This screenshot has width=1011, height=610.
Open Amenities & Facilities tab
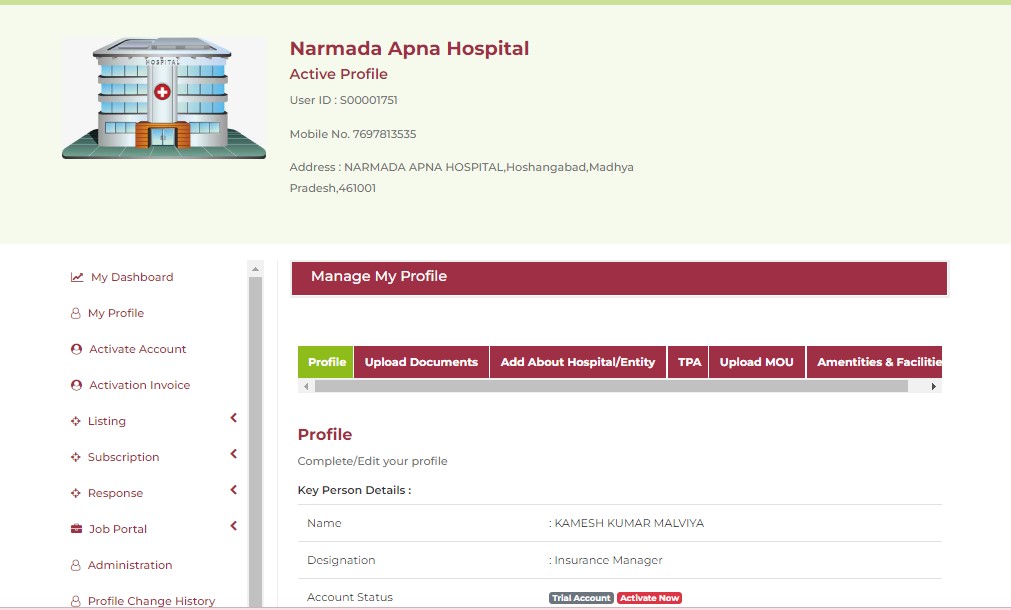click(875, 362)
